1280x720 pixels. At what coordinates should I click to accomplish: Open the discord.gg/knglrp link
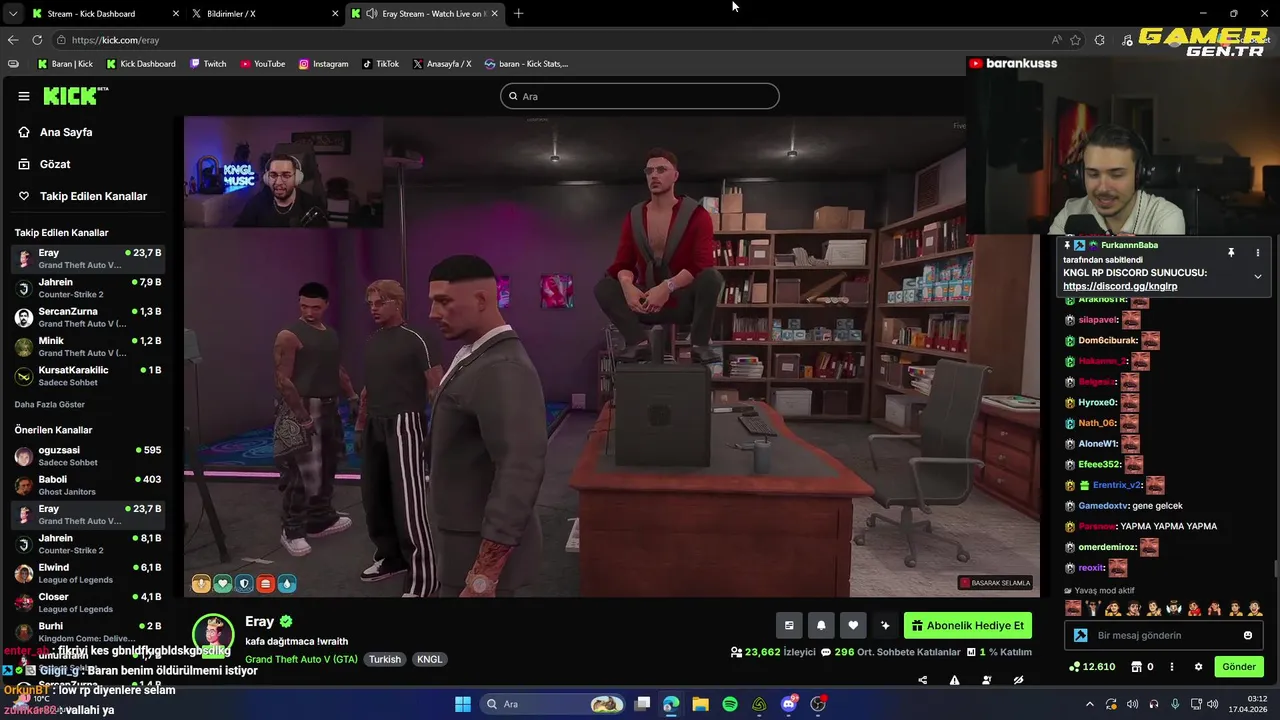[1120, 286]
